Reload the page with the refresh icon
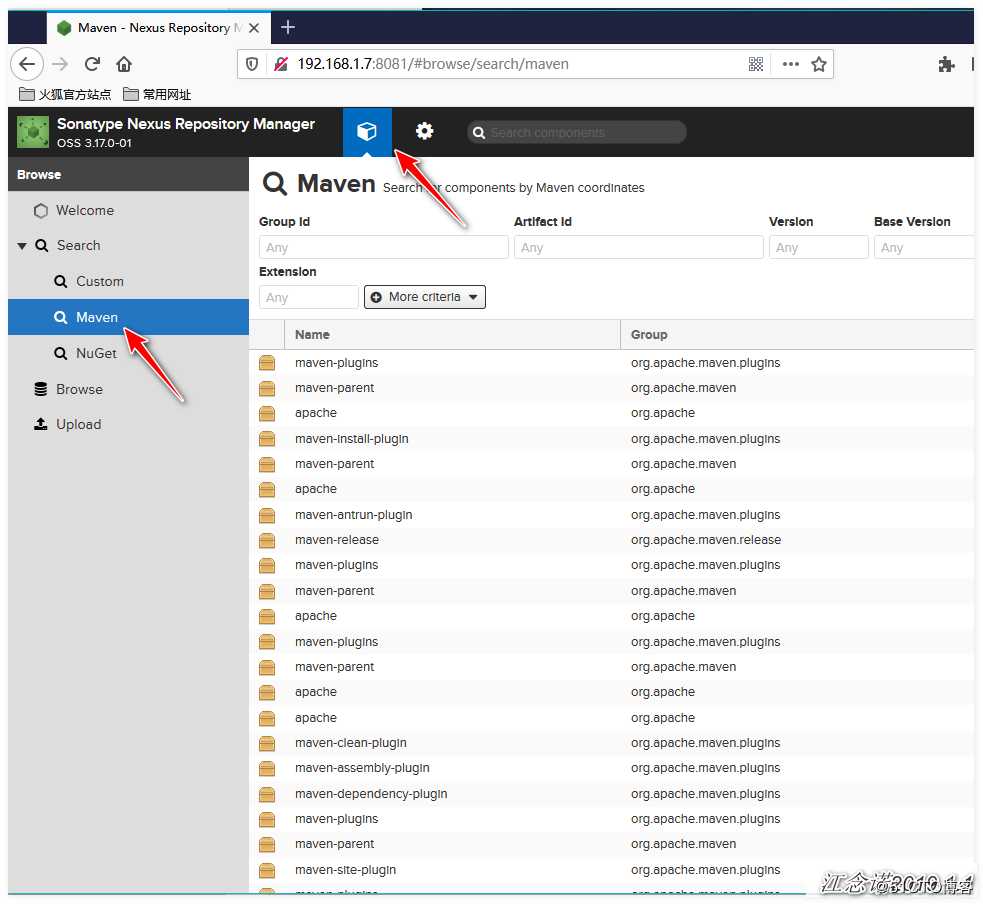The width and height of the screenshot is (983, 904). point(92,64)
